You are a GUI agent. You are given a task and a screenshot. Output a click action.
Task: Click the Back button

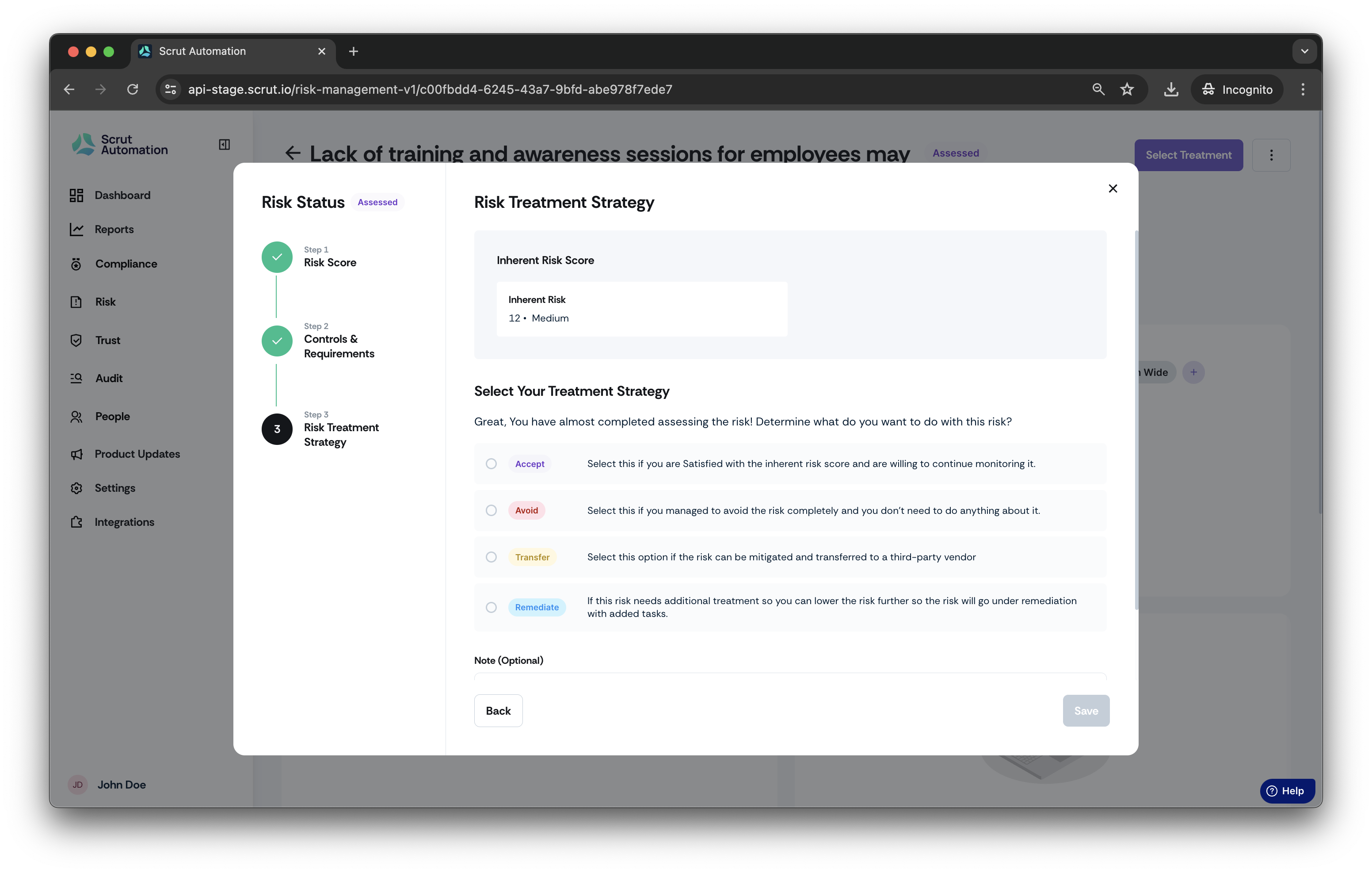pos(498,711)
